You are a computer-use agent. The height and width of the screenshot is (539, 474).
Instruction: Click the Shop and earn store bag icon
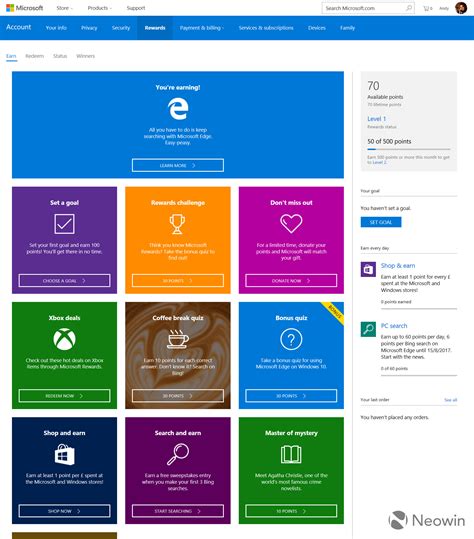tap(65, 454)
